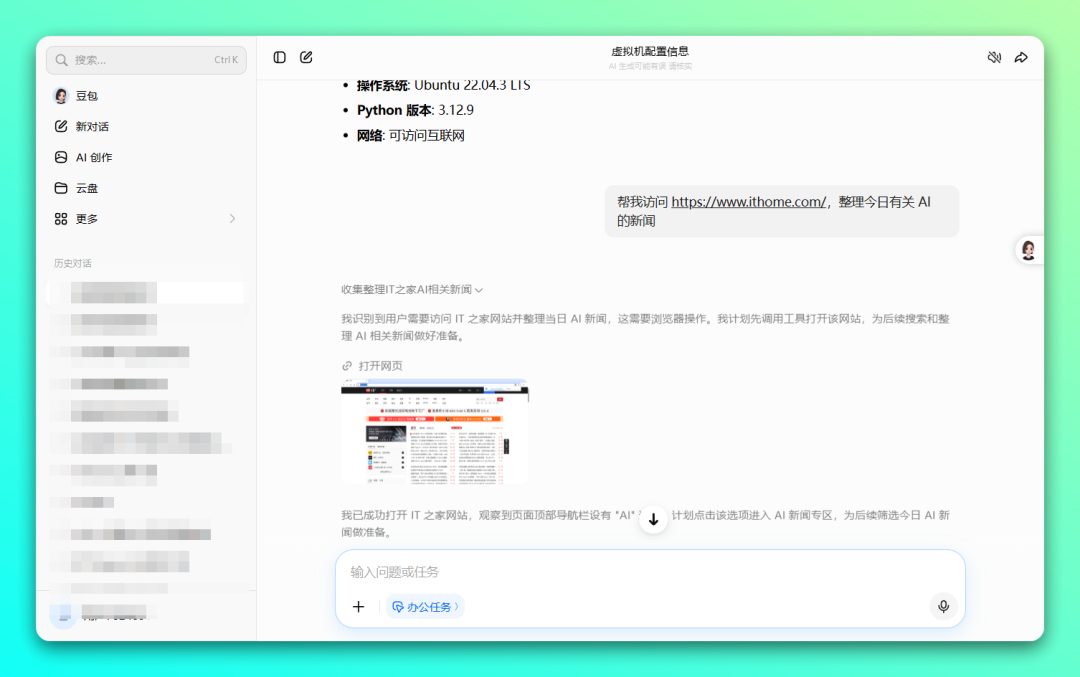Click the Python 版本: 3.12.9 line
The image size is (1080, 677).
[x=415, y=110]
